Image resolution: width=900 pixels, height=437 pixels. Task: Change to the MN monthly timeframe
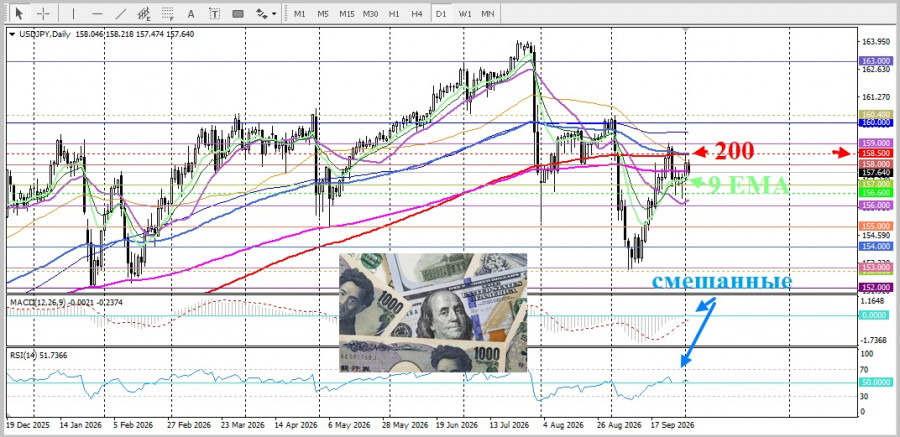click(x=488, y=13)
